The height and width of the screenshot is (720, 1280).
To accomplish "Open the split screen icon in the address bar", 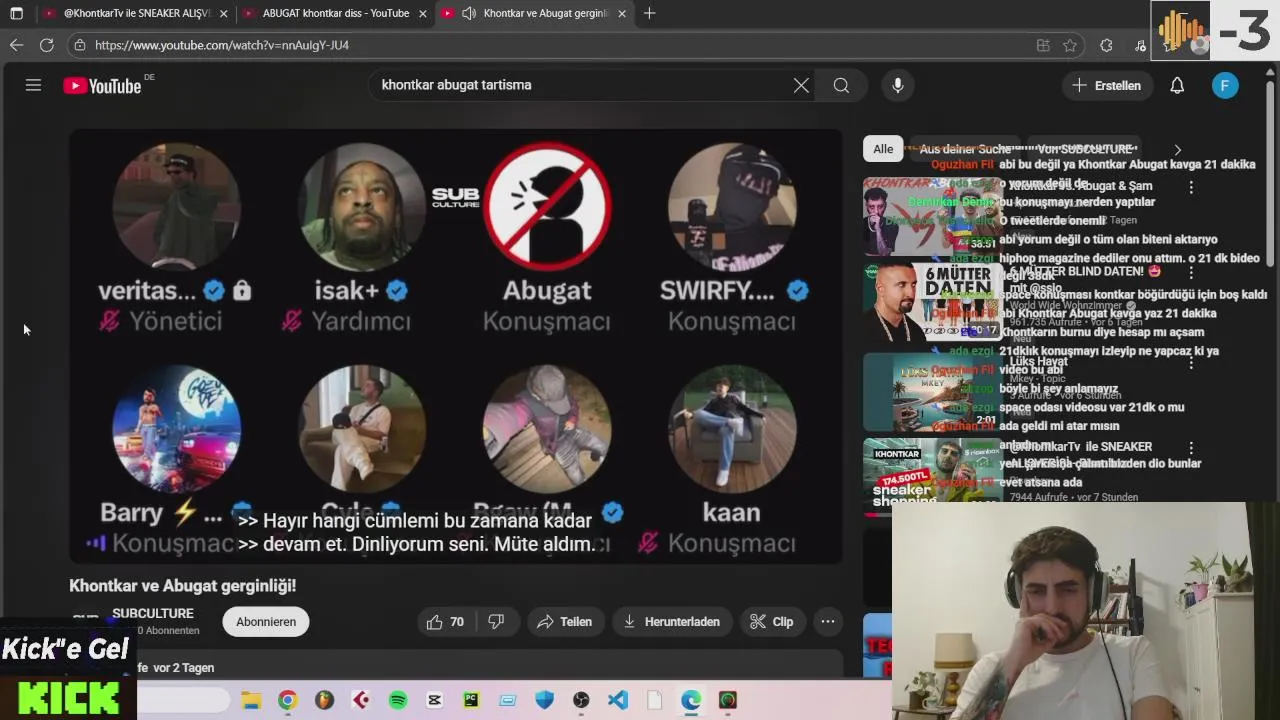I will coord(1043,45).
